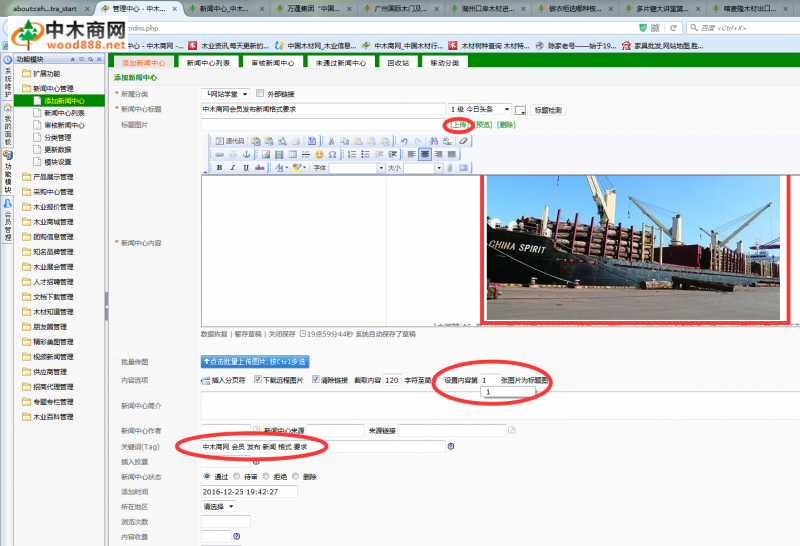Switch to the 移动分类 tab
This screenshot has width=800, height=546.
(444, 63)
